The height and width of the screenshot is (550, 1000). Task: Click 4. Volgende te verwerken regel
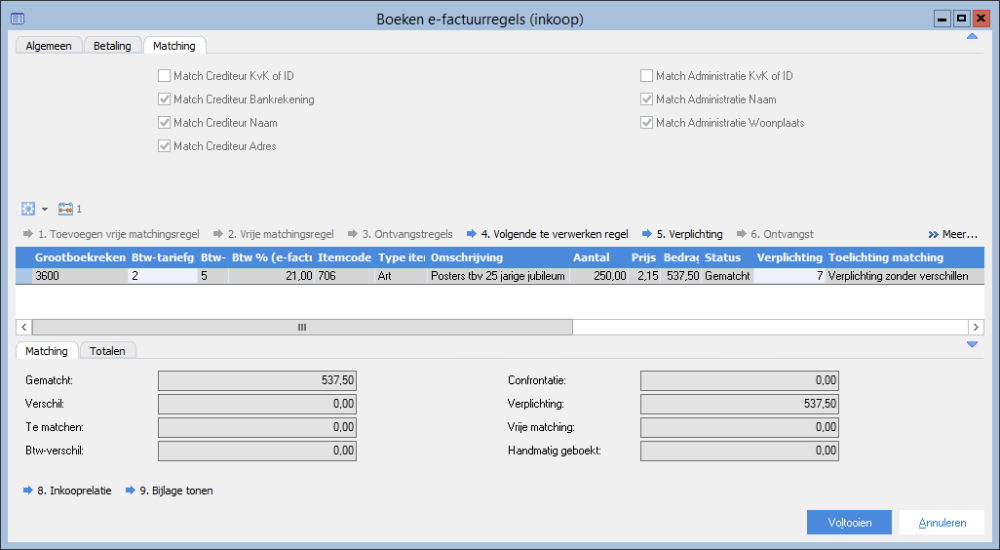click(547, 234)
